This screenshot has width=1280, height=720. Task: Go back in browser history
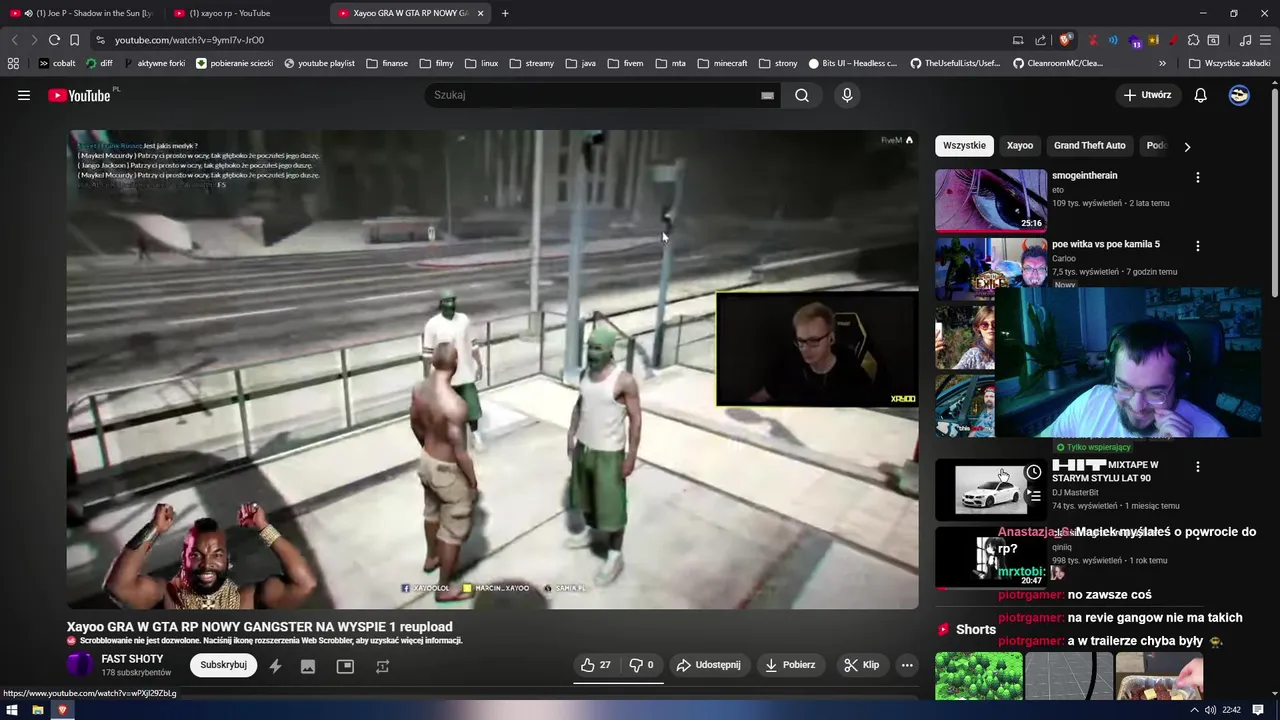coord(14,40)
